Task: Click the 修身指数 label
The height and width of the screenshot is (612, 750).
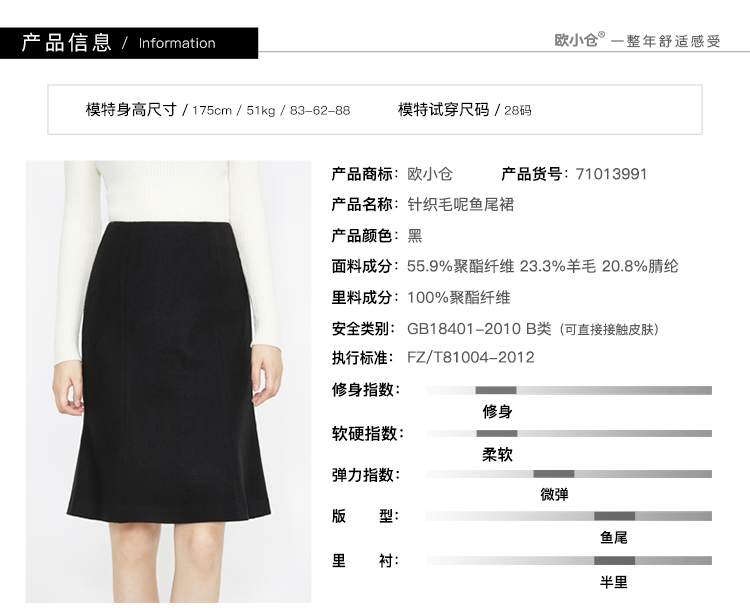Action: [366, 389]
